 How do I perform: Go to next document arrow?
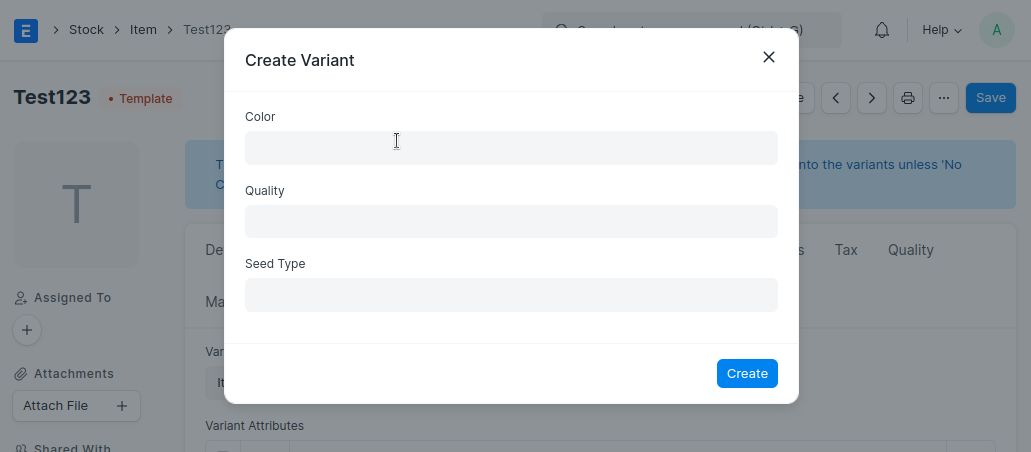tap(872, 98)
